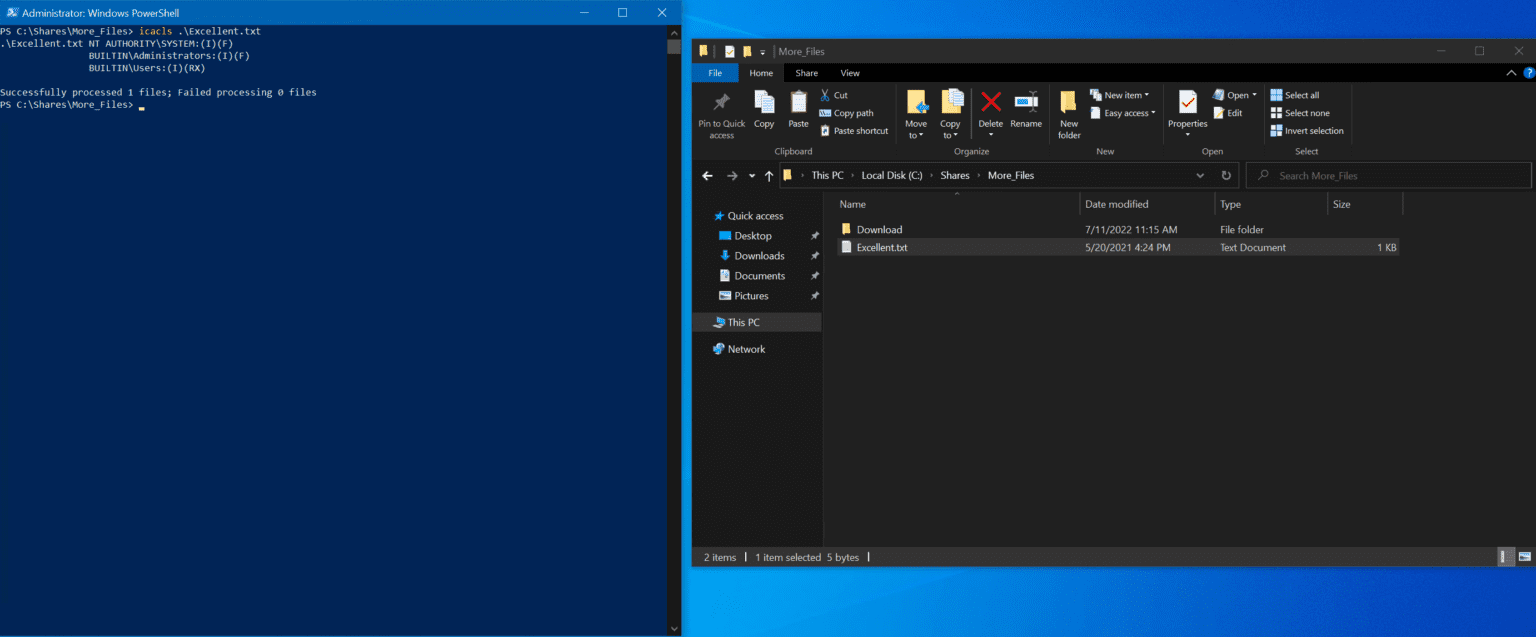The image size is (1536, 637).
Task: Create a New folder from ribbon
Action: tap(1069, 104)
